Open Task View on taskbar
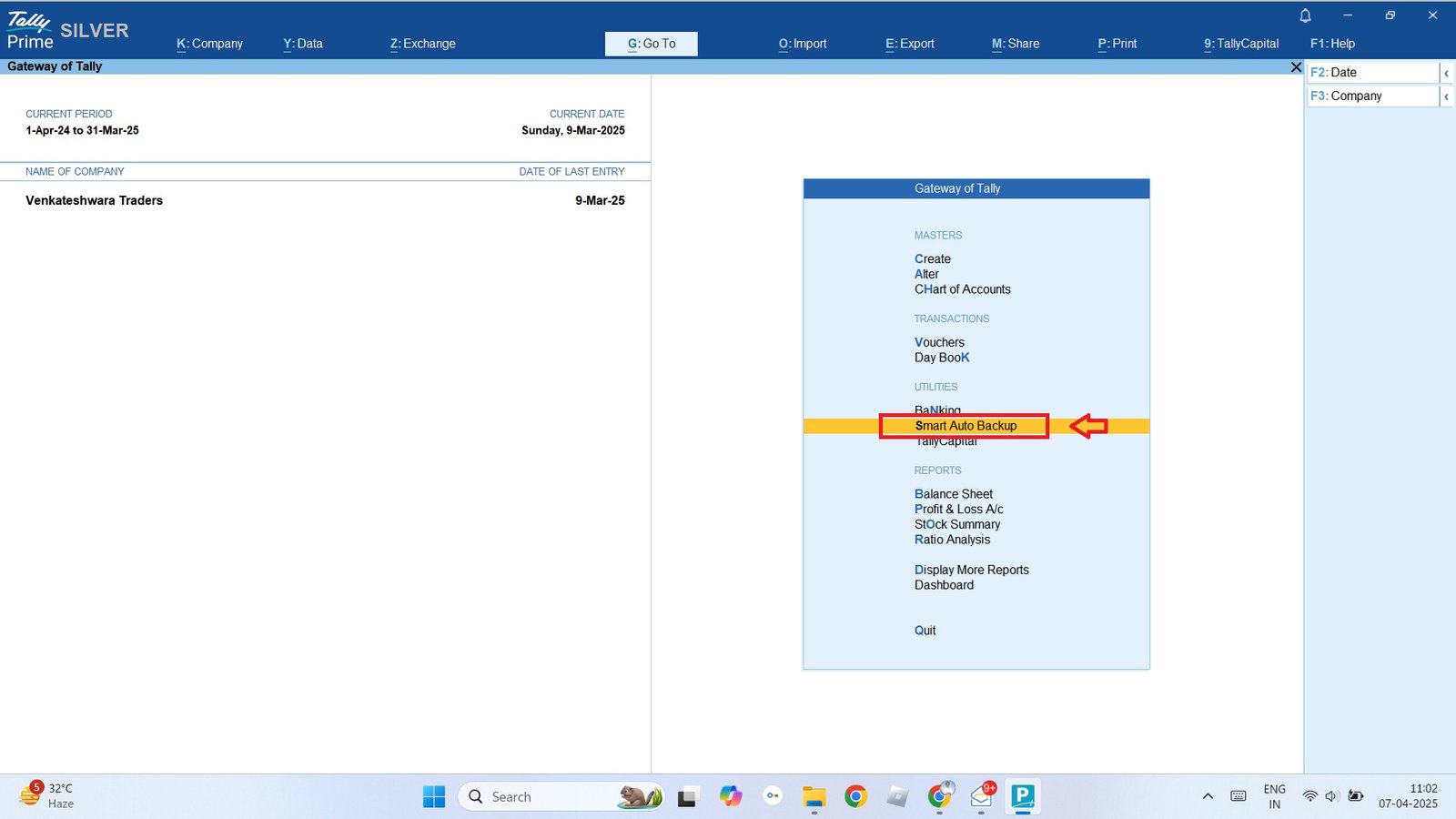Viewport: 1456px width, 819px height. [x=688, y=797]
